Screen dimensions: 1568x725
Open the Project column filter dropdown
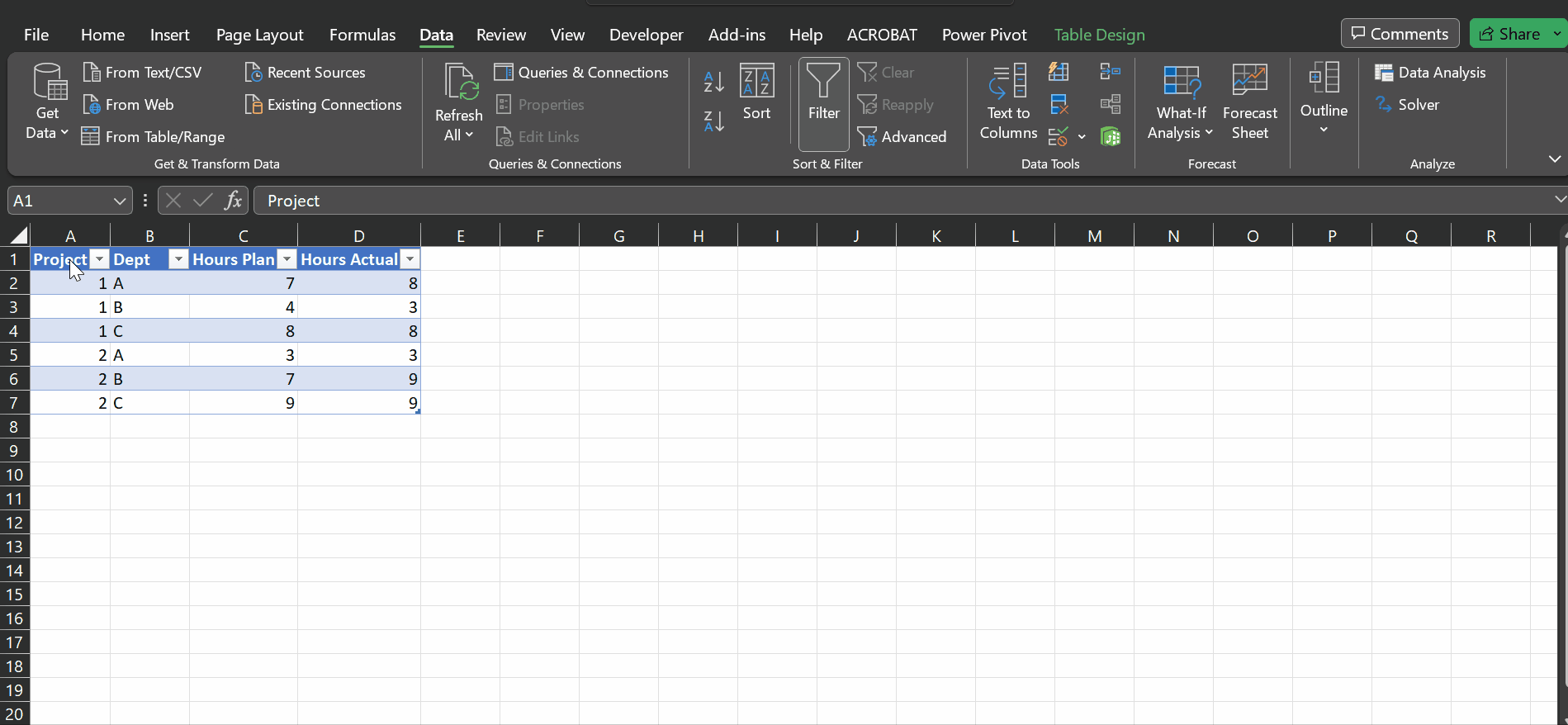(x=100, y=259)
